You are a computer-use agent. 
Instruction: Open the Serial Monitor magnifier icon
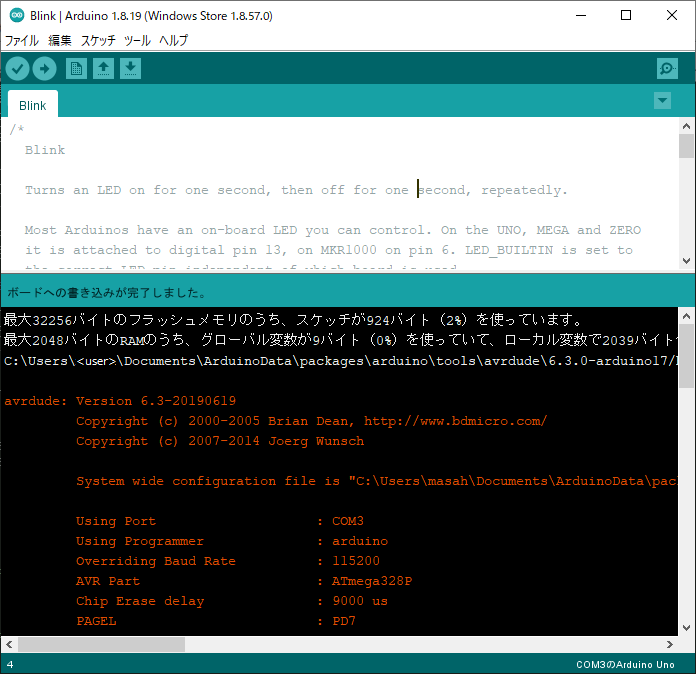pos(667,69)
